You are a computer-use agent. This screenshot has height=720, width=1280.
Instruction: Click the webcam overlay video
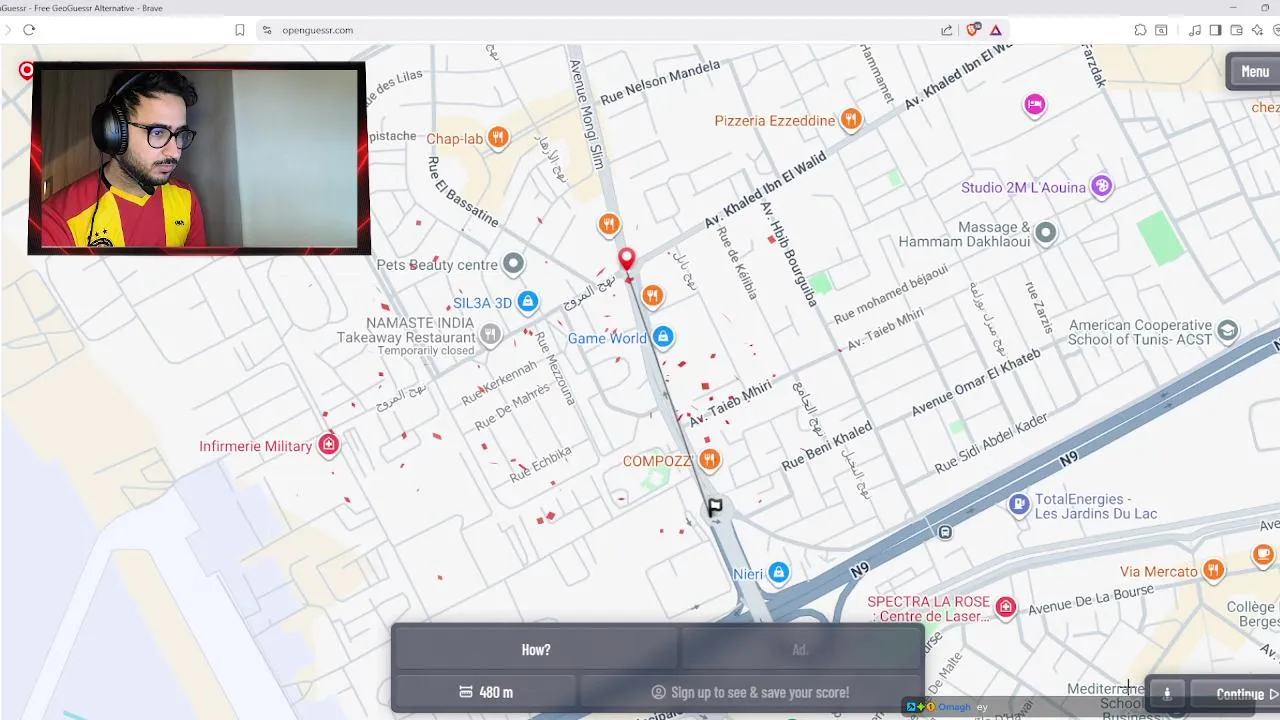pos(199,158)
